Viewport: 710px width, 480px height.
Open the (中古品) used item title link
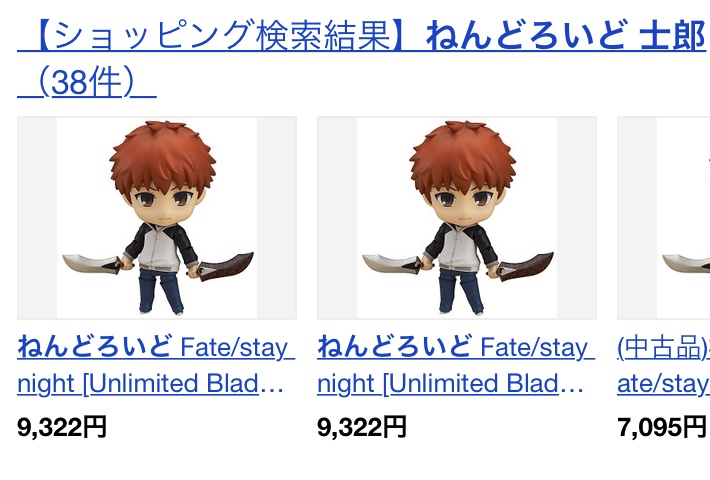tap(664, 365)
